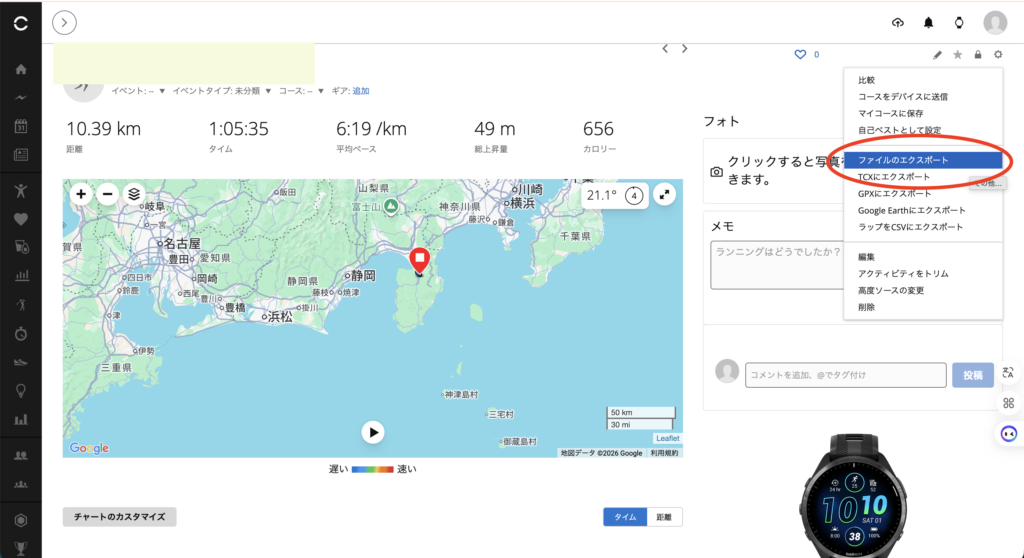Image resolution: width=1024 pixels, height=558 pixels.
Task: Click the チャートのカスタマイズ button
Action: tap(120, 517)
